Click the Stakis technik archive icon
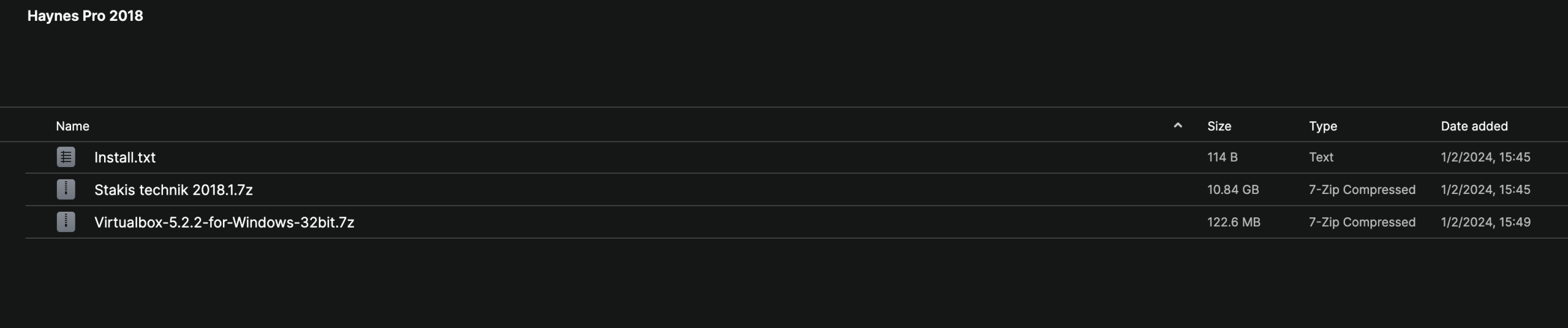 point(66,190)
